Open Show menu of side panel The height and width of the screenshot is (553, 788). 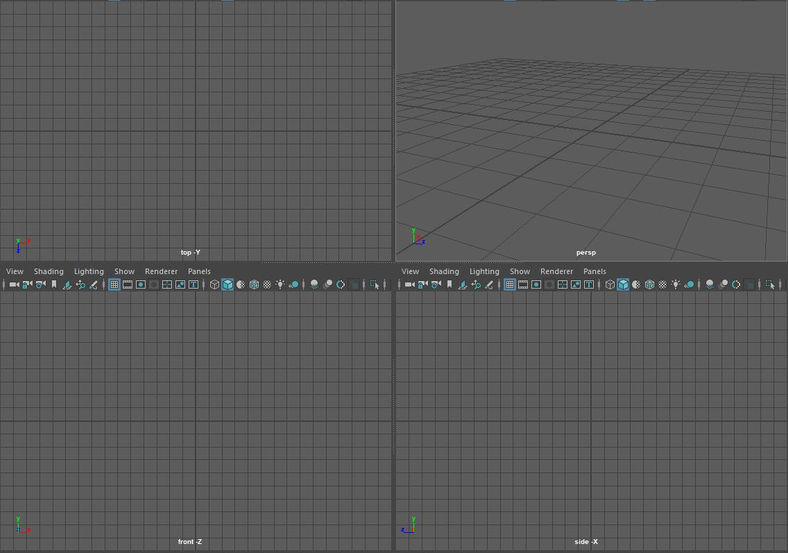(x=520, y=271)
